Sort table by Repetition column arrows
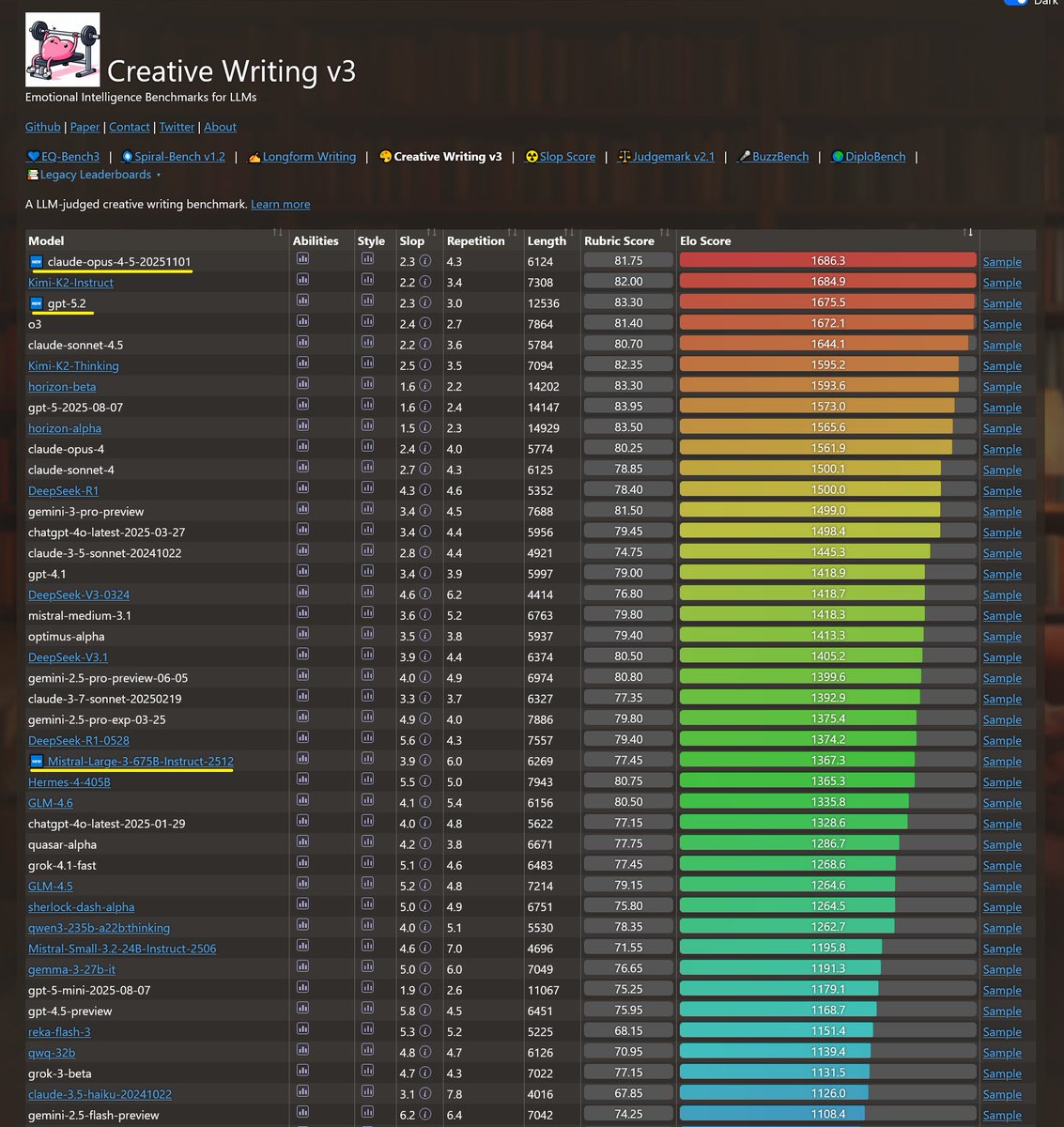 pos(512,232)
